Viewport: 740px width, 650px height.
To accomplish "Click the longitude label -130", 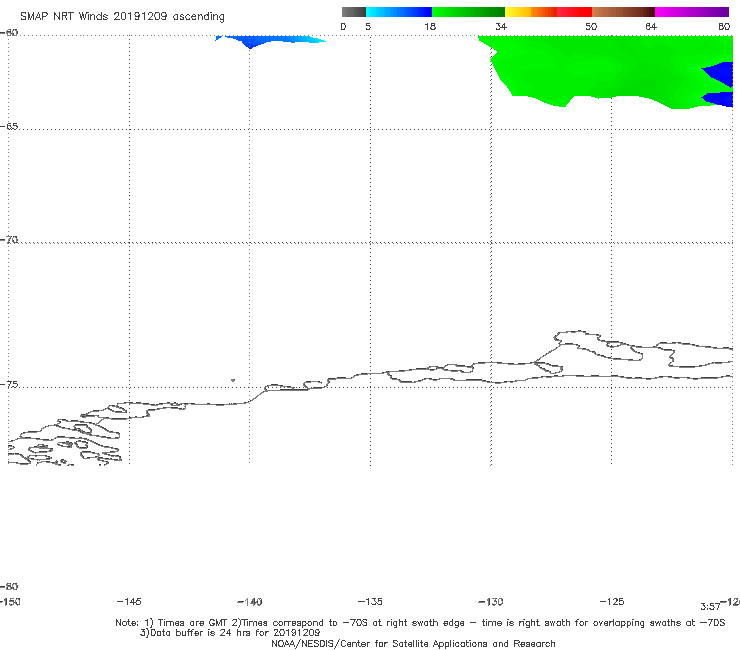I will click(491, 601).
